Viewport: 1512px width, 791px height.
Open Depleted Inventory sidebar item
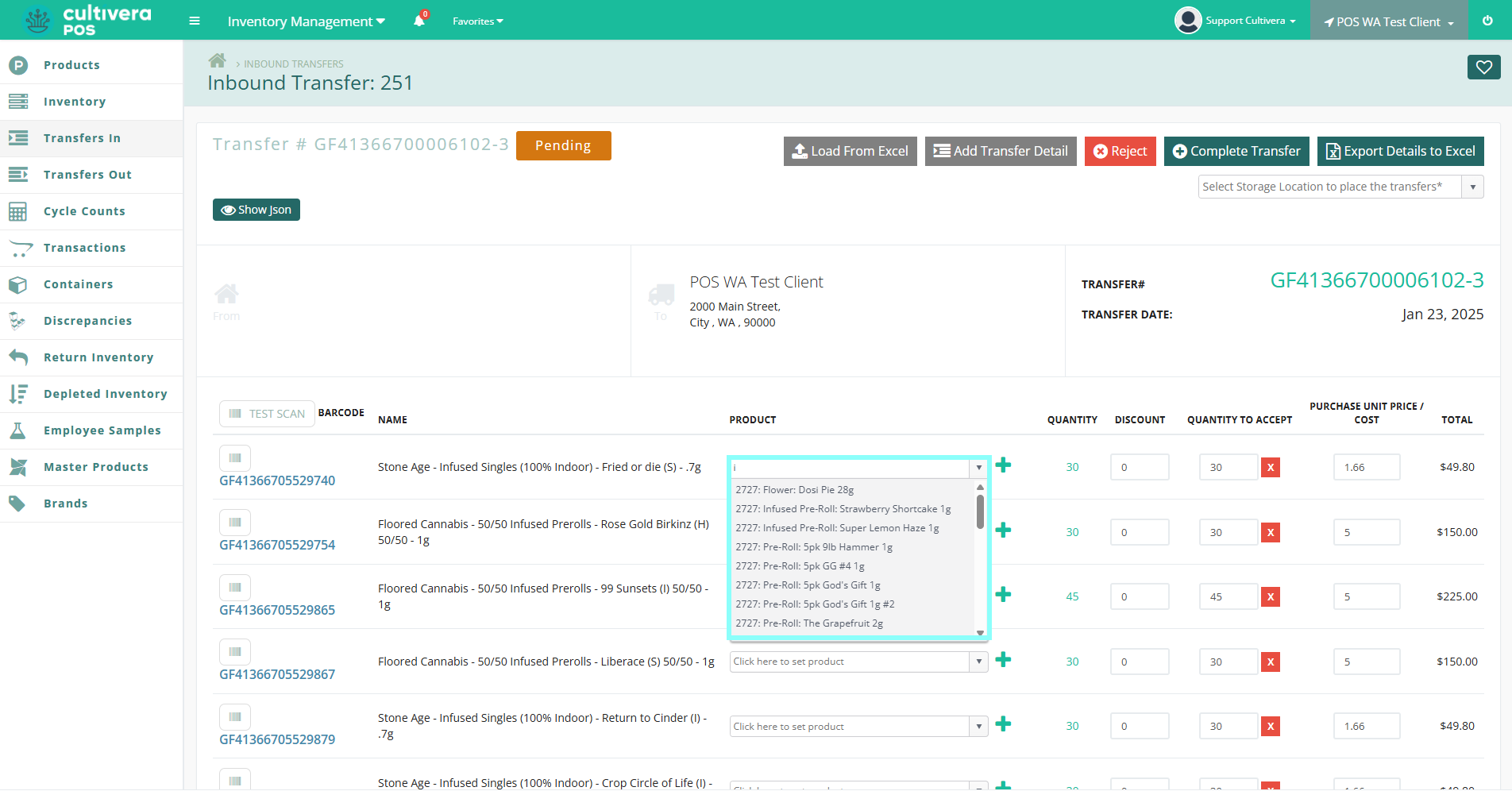[x=91, y=394]
